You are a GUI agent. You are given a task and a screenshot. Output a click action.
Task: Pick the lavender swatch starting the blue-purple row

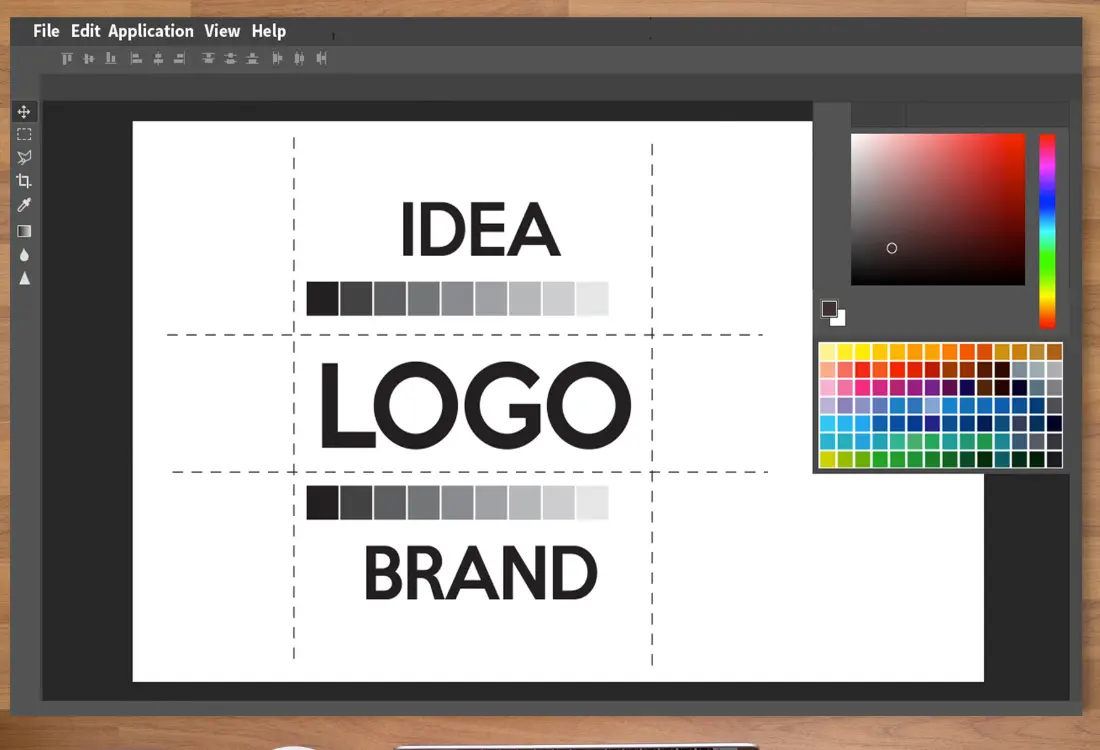827,405
